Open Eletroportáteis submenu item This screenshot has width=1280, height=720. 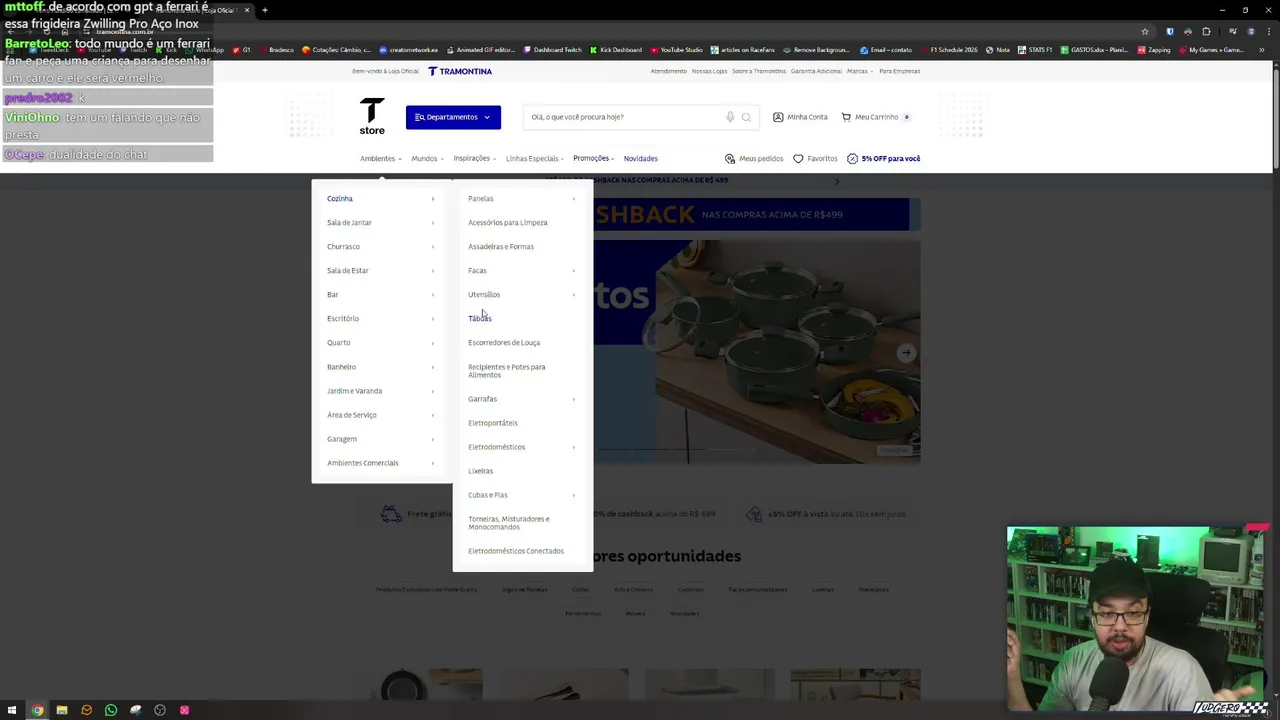click(x=493, y=422)
